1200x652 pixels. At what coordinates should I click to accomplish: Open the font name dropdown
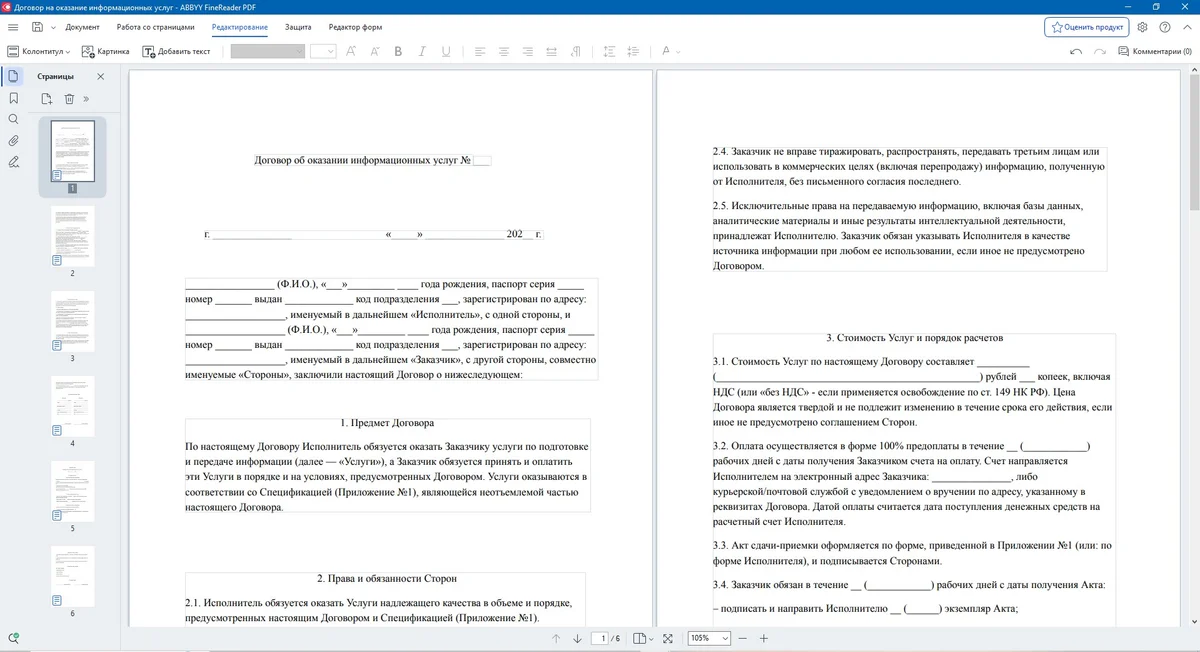pyautogui.click(x=267, y=51)
